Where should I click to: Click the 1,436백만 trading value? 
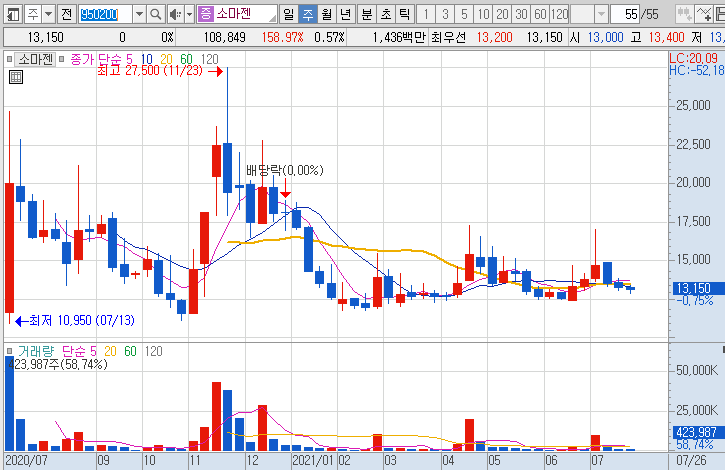[399, 37]
